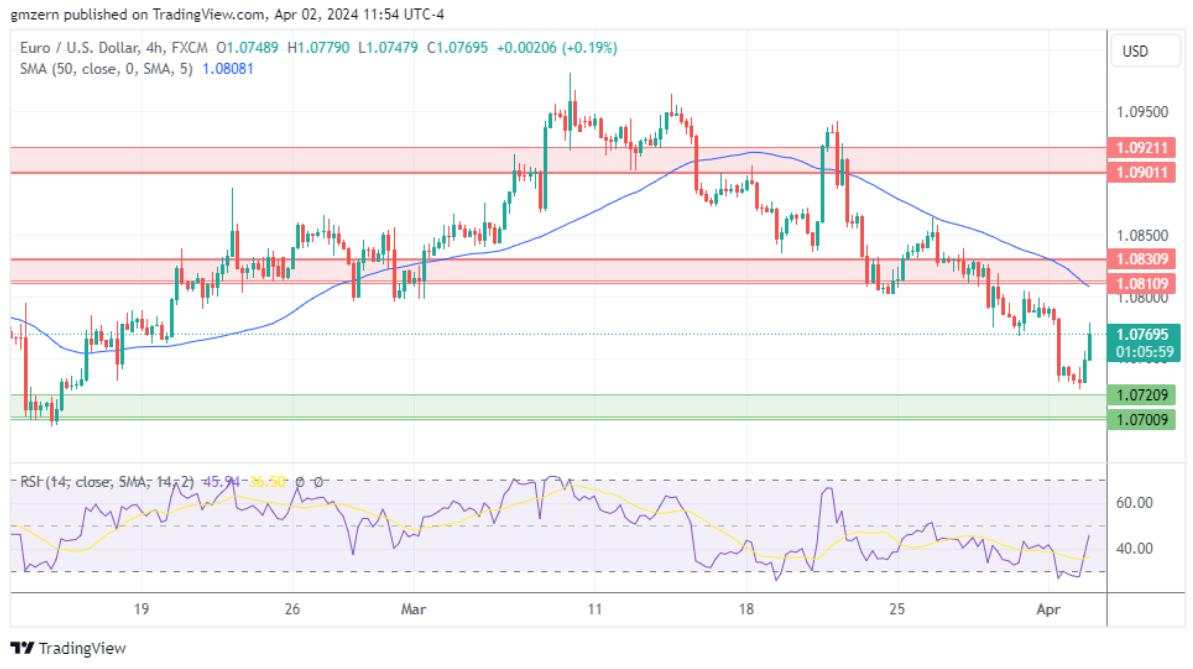Click the TradingView logo at bottom left
The width and height of the screenshot is (1193, 669).
pyautogui.click(x=68, y=648)
